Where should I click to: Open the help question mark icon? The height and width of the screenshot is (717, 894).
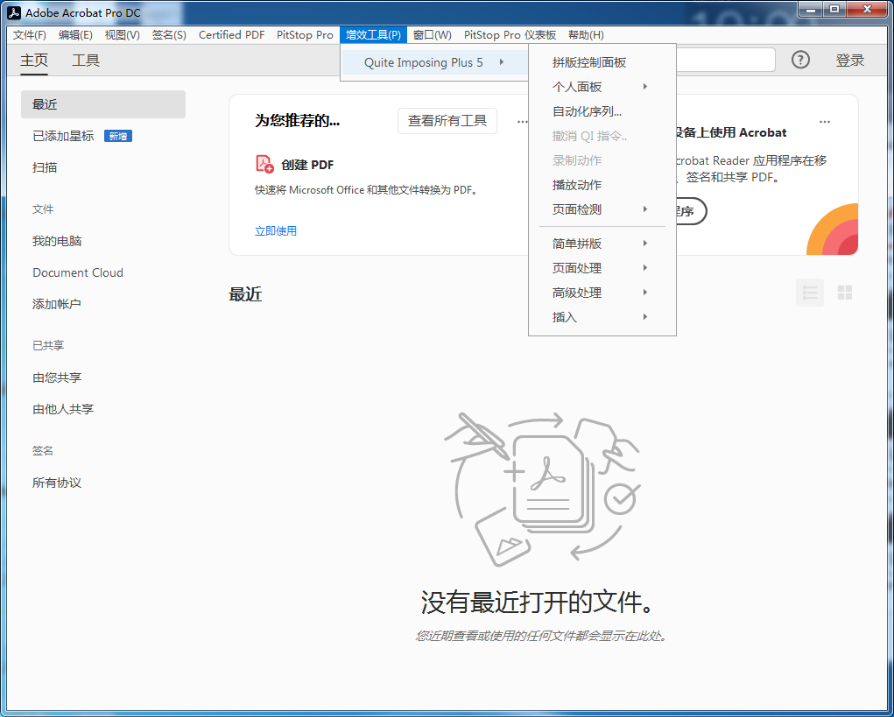[x=800, y=60]
